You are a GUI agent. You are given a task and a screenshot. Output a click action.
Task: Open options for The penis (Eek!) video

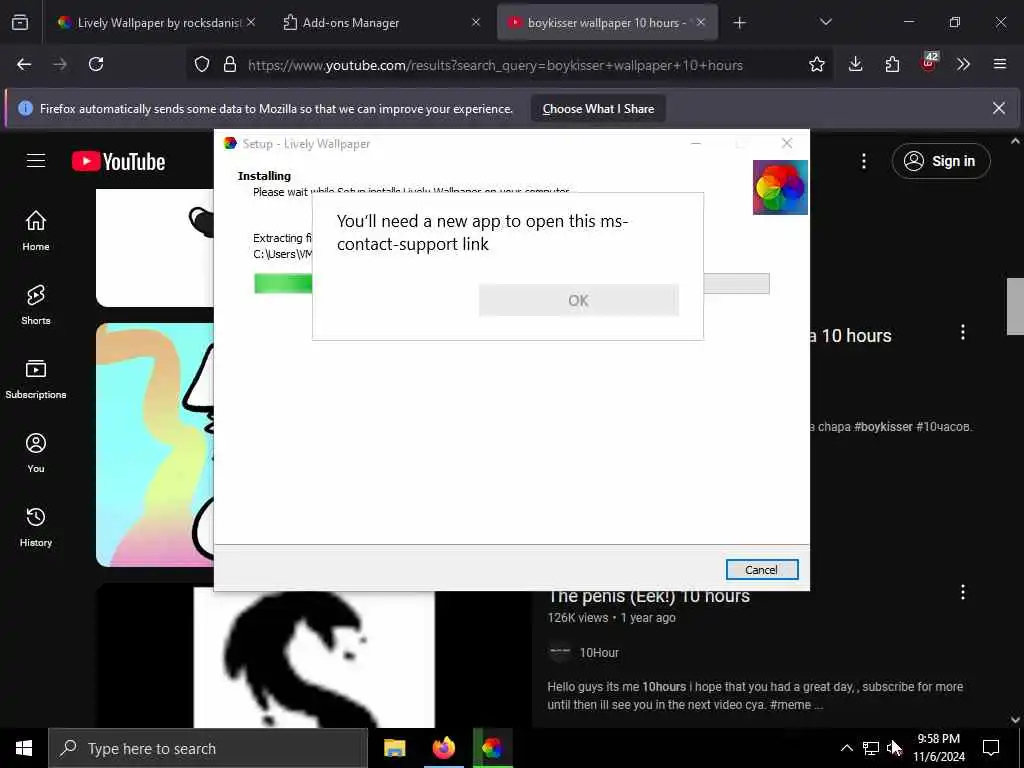pyautogui.click(x=963, y=592)
